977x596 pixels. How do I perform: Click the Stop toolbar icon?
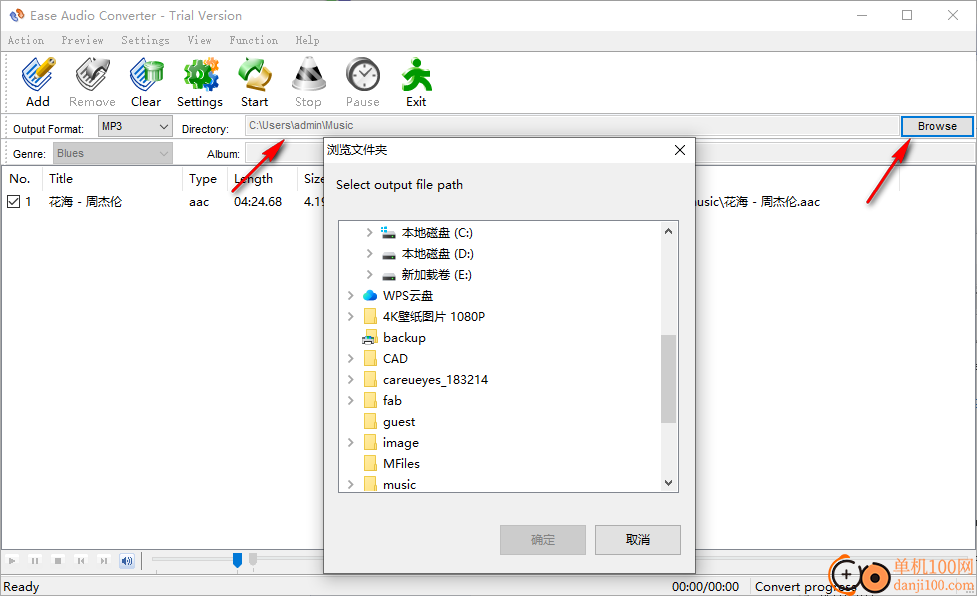pyautogui.click(x=308, y=82)
